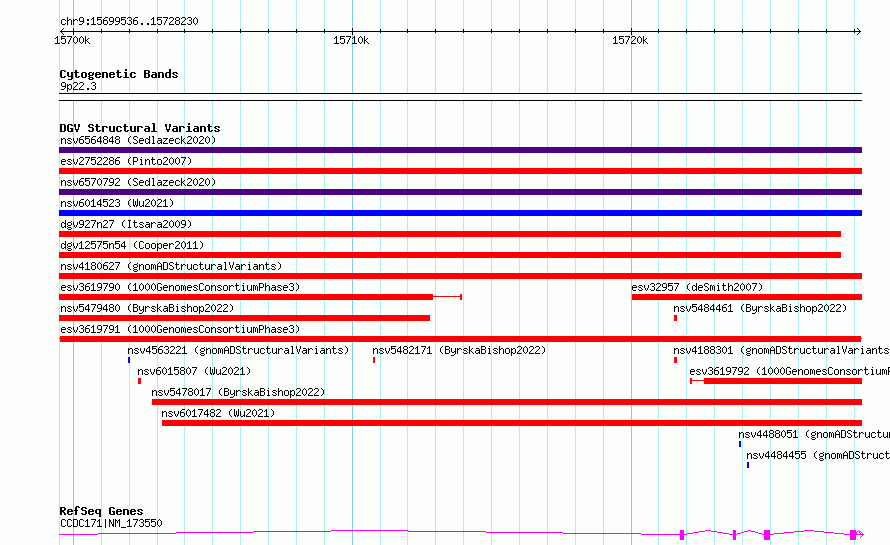
Task: Click the first magenta CCDC171 exon block
Action: (x=682, y=534)
